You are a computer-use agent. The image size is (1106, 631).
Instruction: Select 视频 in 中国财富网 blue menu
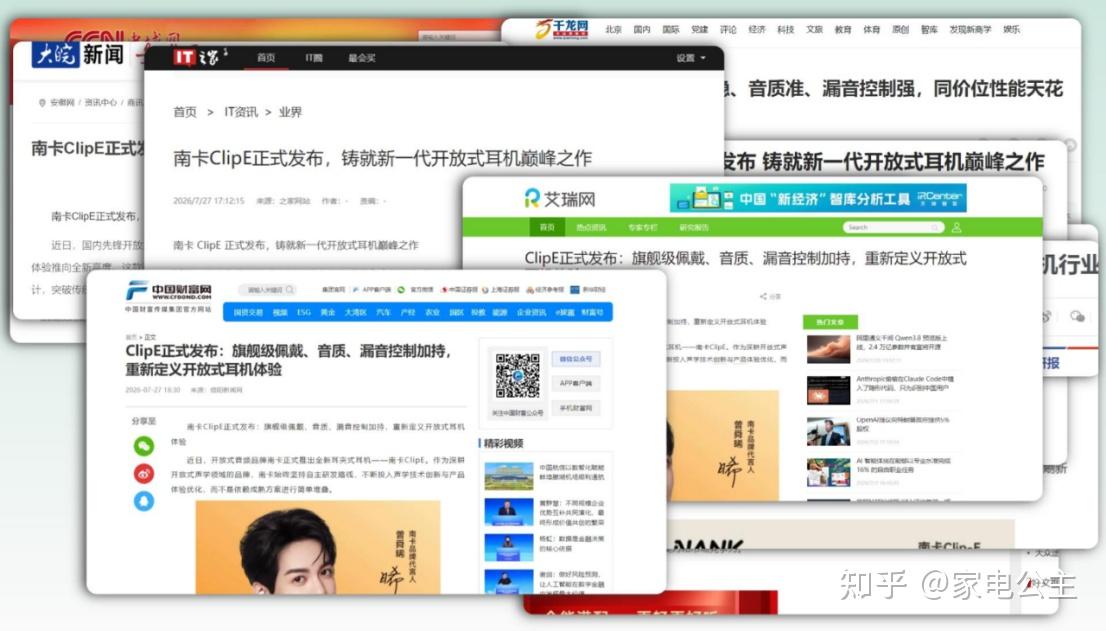(280, 312)
